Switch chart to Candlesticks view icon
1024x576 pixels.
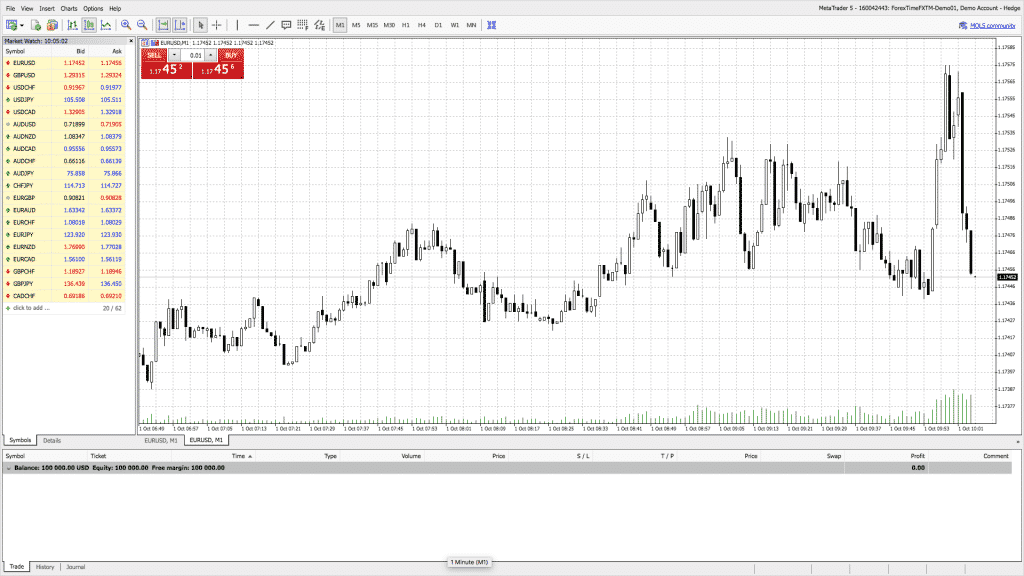pyautogui.click(x=89, y=24)
